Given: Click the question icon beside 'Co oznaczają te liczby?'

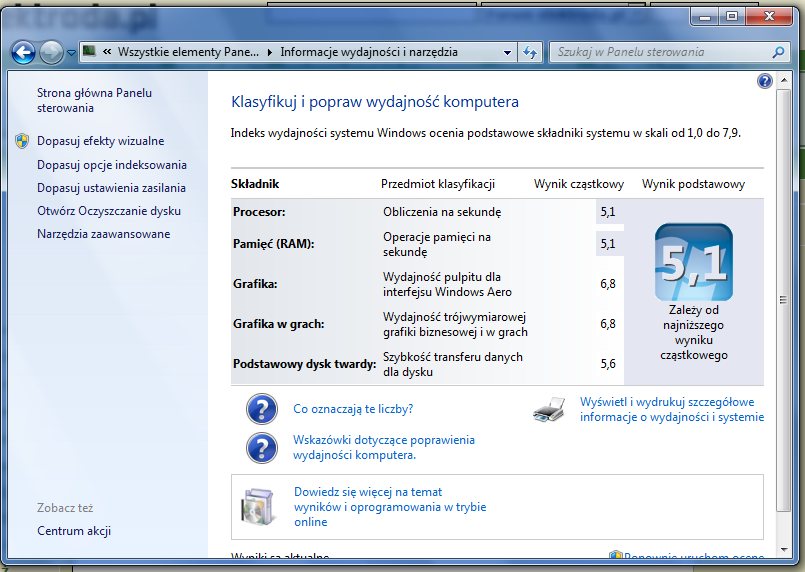Looking at the screenshot, I should pos(262,409).
